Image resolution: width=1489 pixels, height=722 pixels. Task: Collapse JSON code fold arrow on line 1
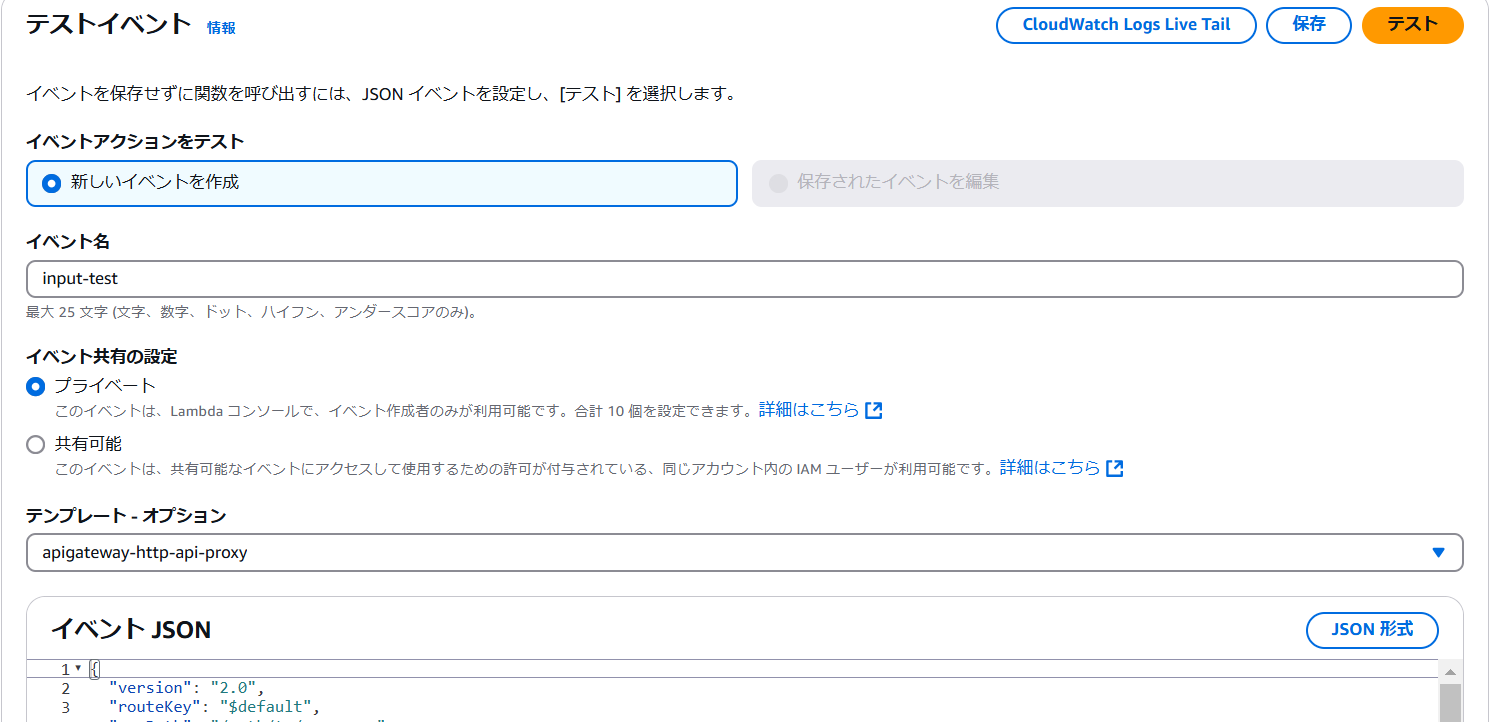point(76,669)
